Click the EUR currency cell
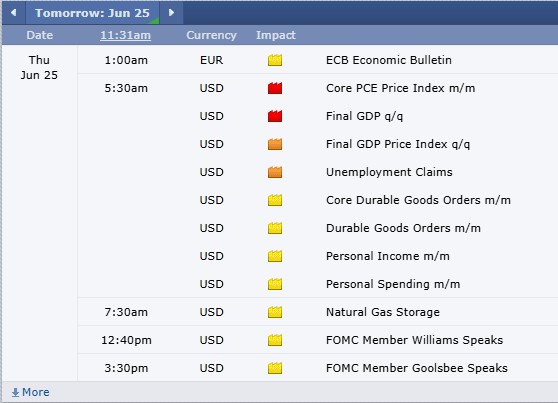Image resolution: width=558 pixels, height=403 pixels. coord(211,60)
